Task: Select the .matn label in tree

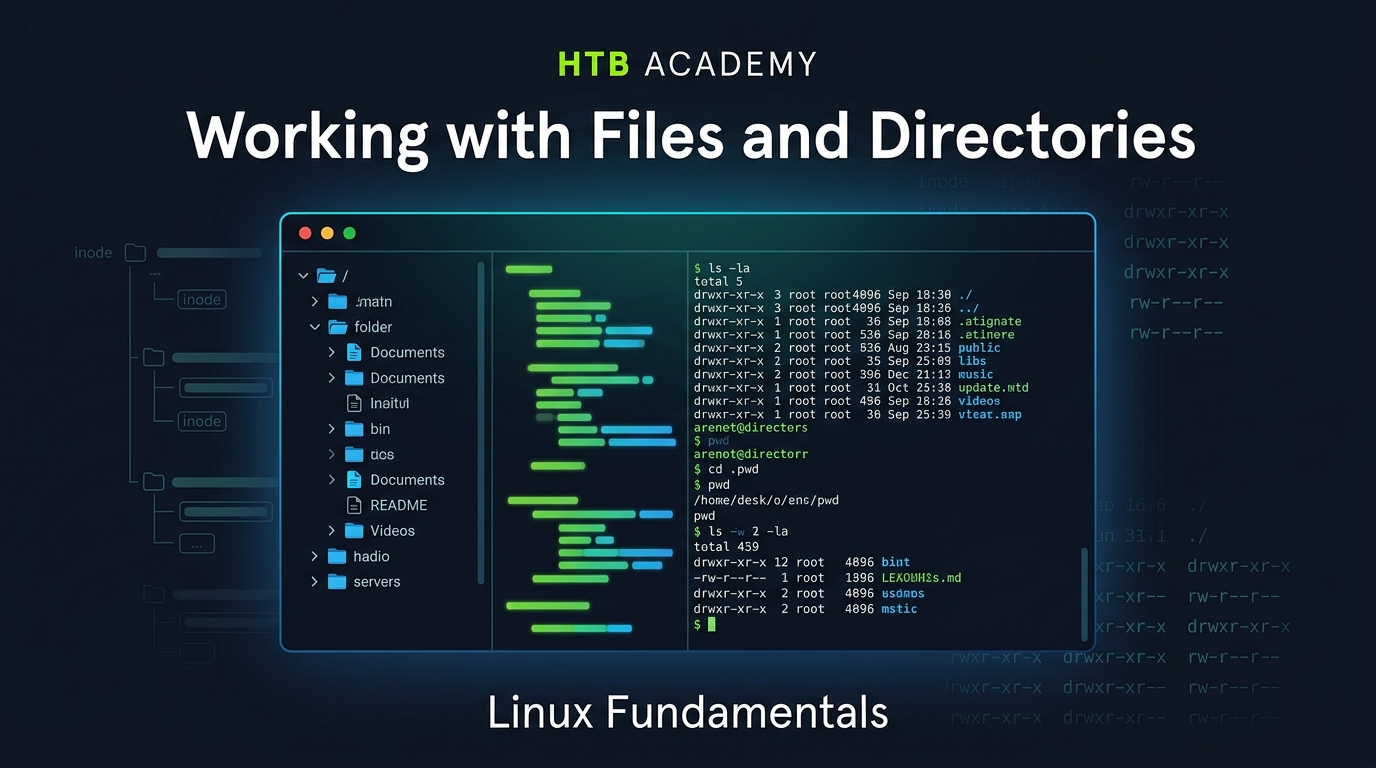Action: click(374, 301)
